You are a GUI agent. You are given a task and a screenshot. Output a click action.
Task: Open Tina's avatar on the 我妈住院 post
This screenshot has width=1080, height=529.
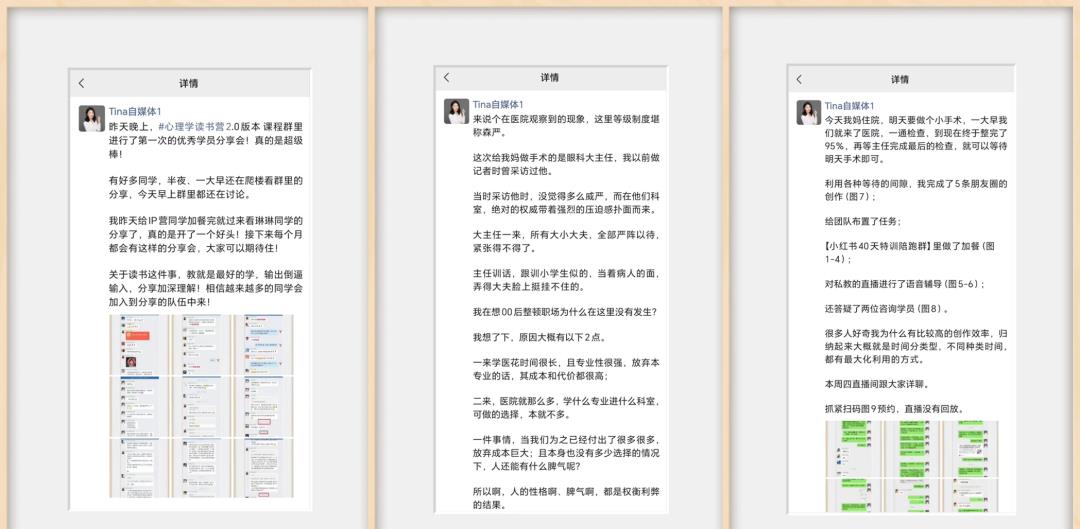tap(809, 113)
